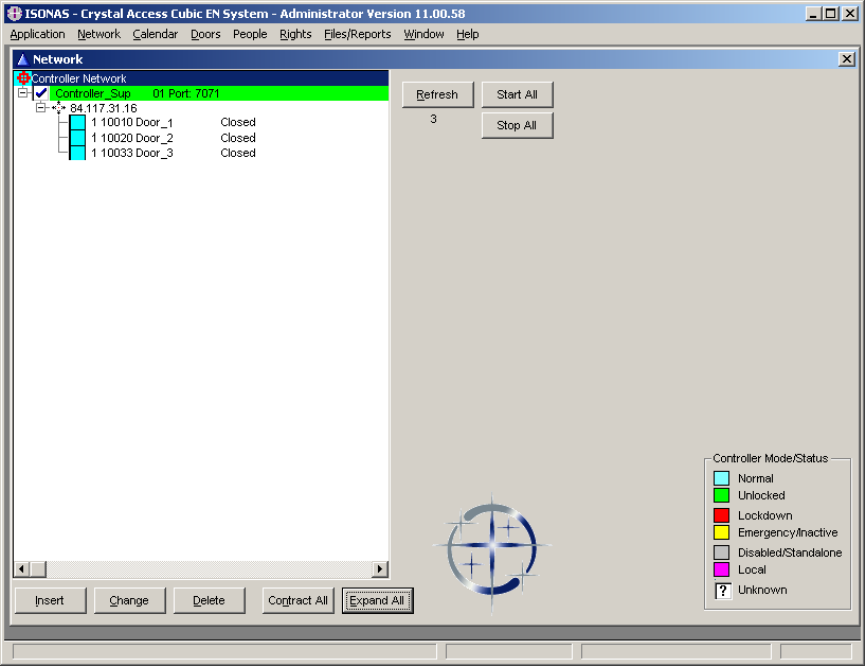Screen dimensions: 865x666
Task: Click the count '3' below Refresh
Action: coord(434,119)
